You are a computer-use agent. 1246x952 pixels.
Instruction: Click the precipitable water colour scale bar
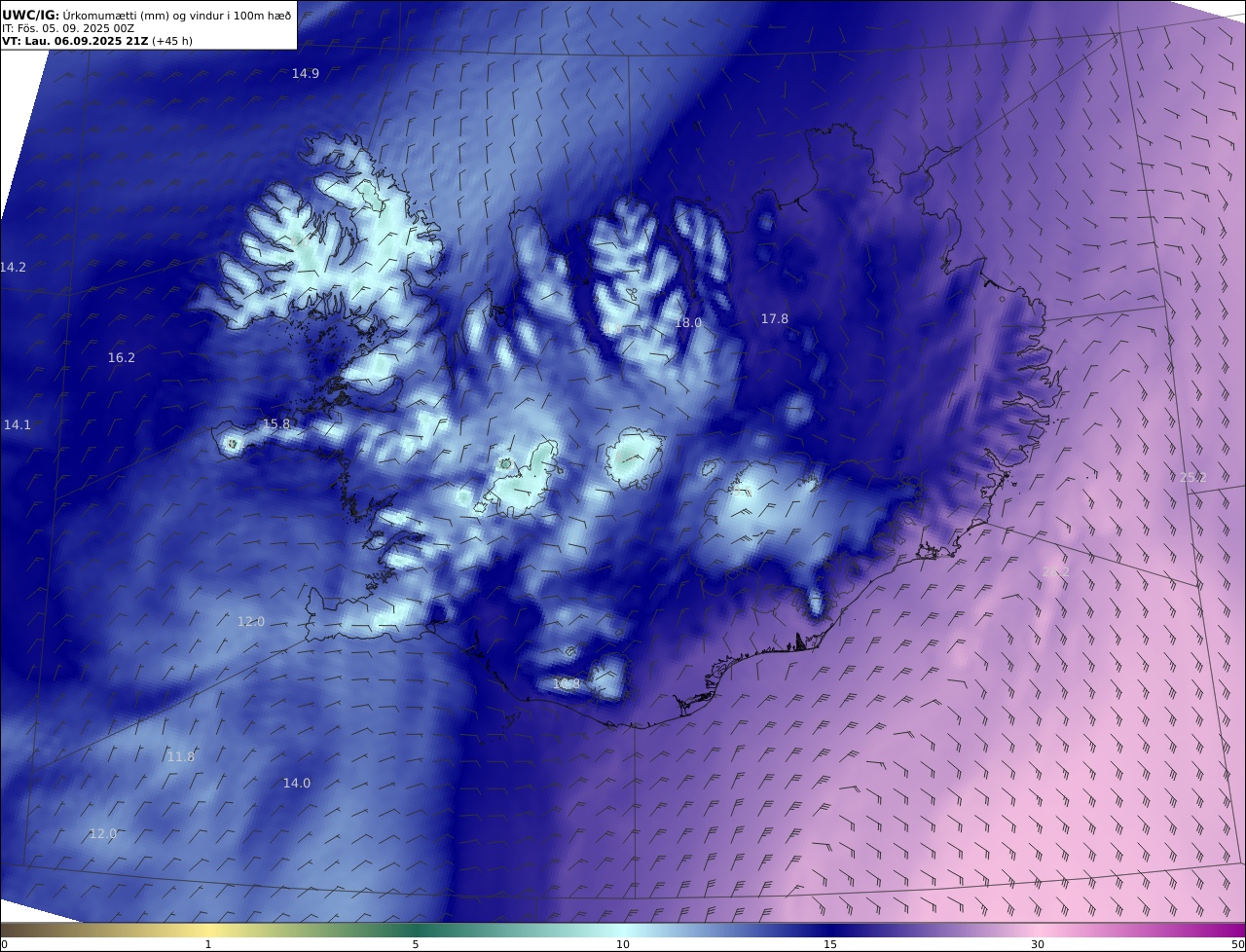pyautogui.click(x=623, y=930)
